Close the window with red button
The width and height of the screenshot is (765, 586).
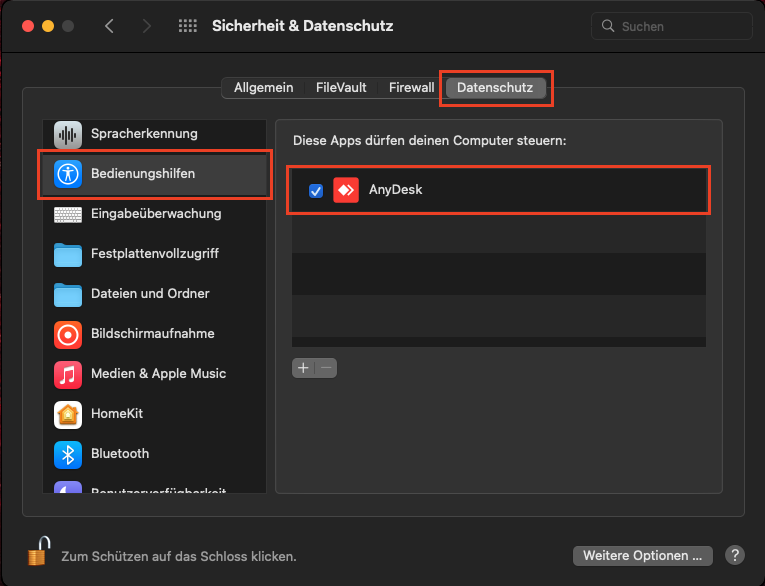coord(28,26)
